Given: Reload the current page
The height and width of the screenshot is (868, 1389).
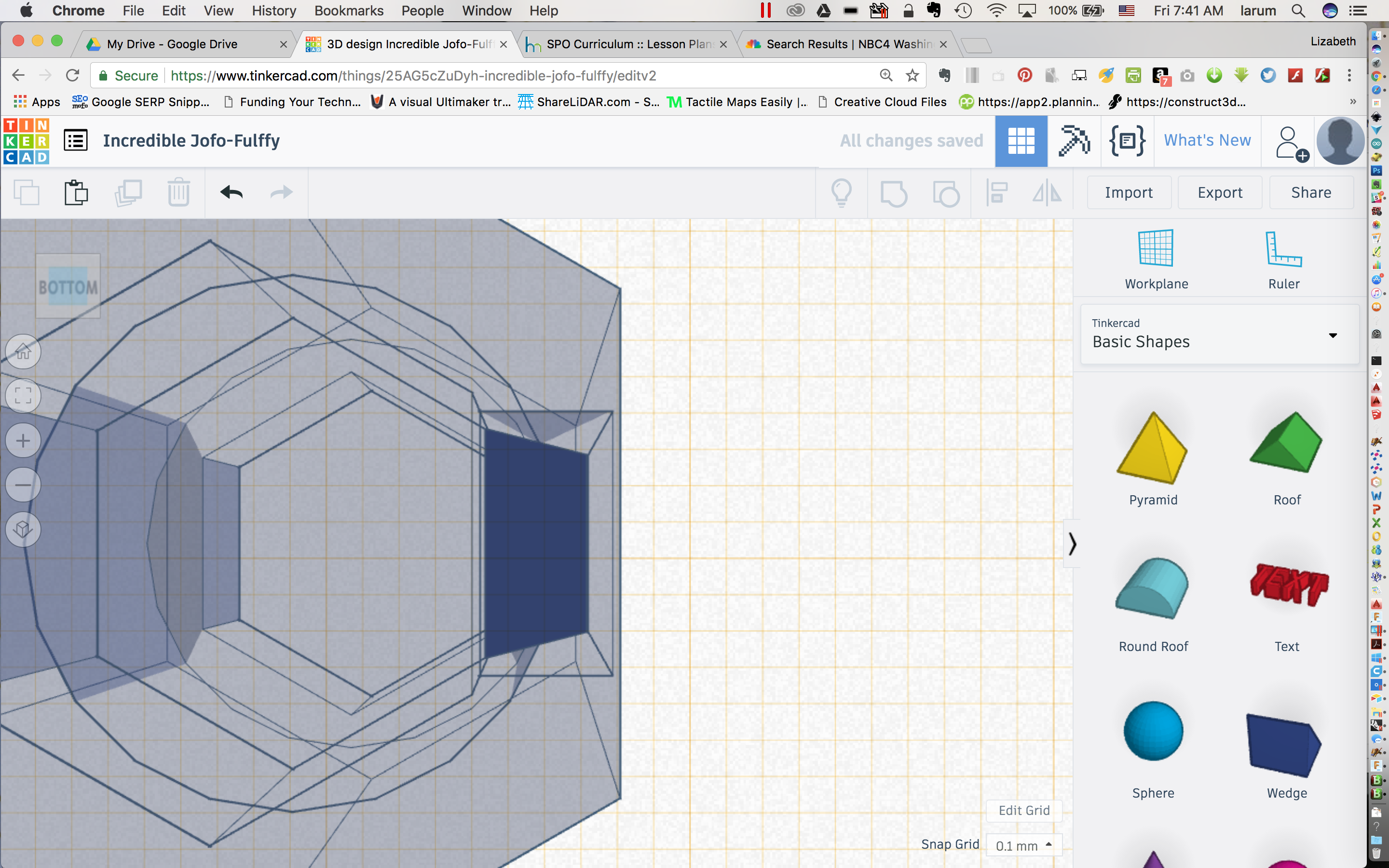Looking at the screenshot, I should 72,75.
